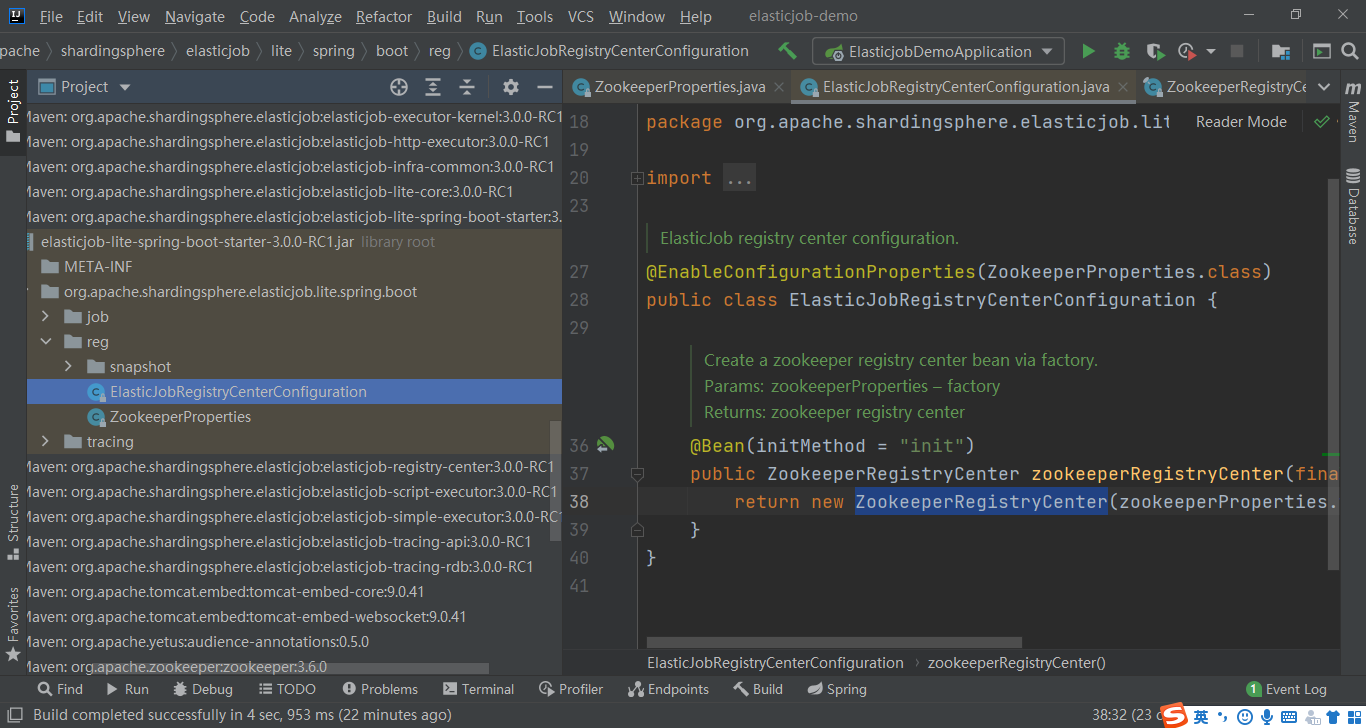Image resolution: width=1366 pixels, height=728 pixels.
Task: Collapse zookeeperRegistryCenter method fold at line 37
Action: (637, 474)
